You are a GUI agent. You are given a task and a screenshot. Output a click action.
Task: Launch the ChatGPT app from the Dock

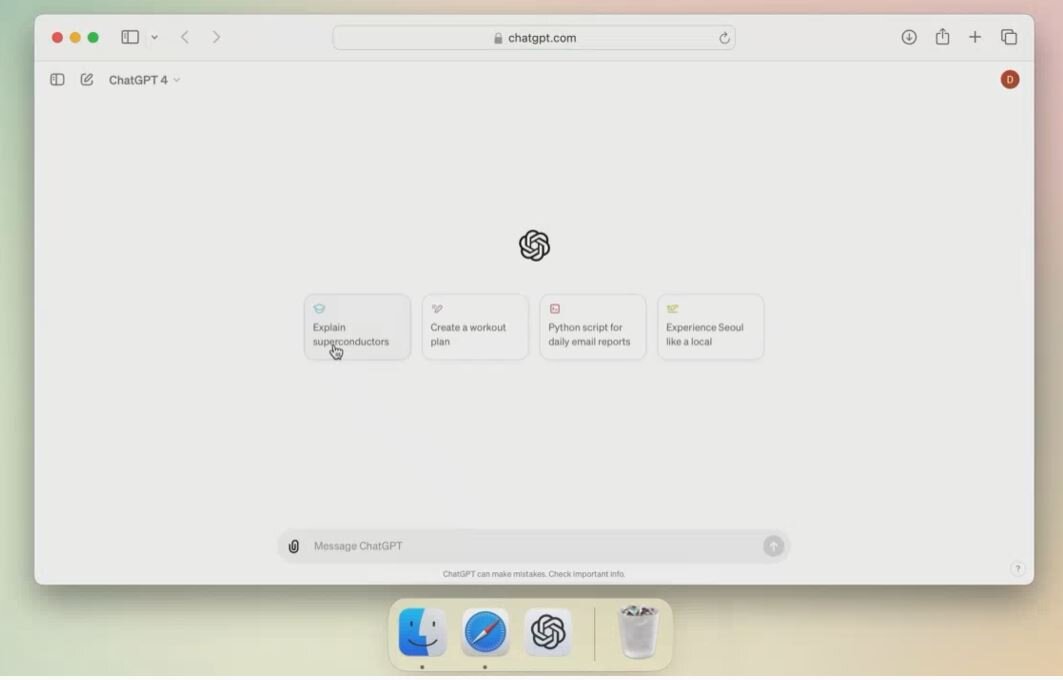[548, 633]
